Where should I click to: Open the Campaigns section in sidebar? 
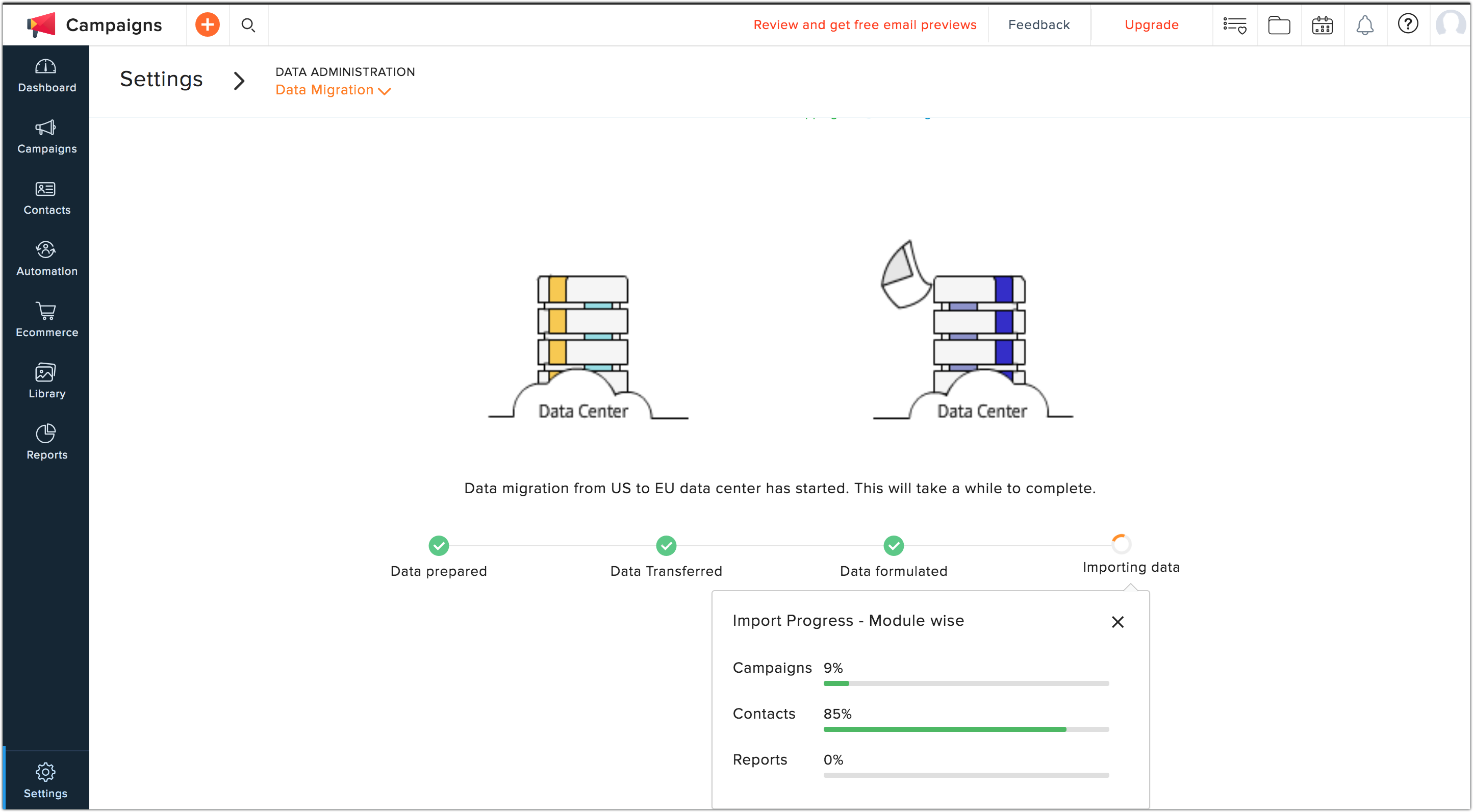point(47,137)
